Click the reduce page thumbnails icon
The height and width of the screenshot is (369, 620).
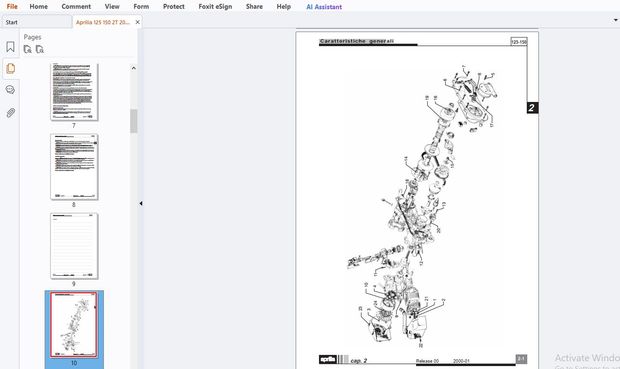(40, 49)
